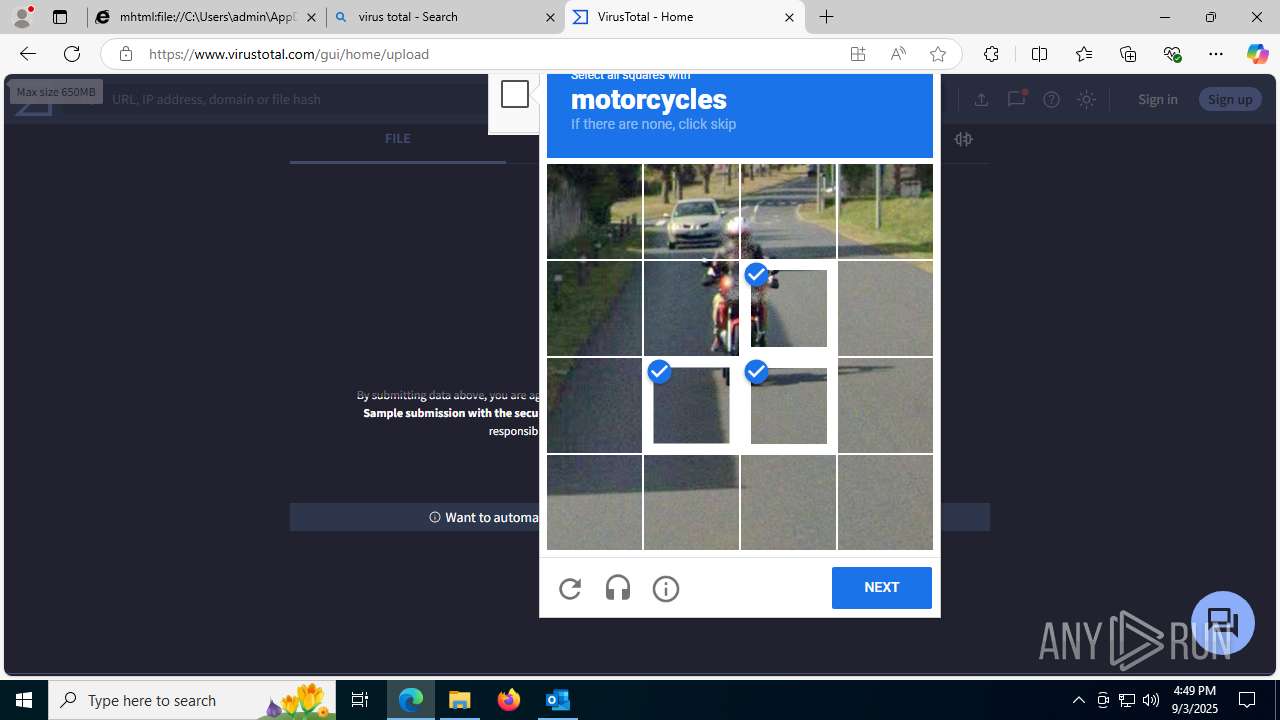Add this page to favorites
The height and width of the screenshot is (720, 1280).
(938, 54)
